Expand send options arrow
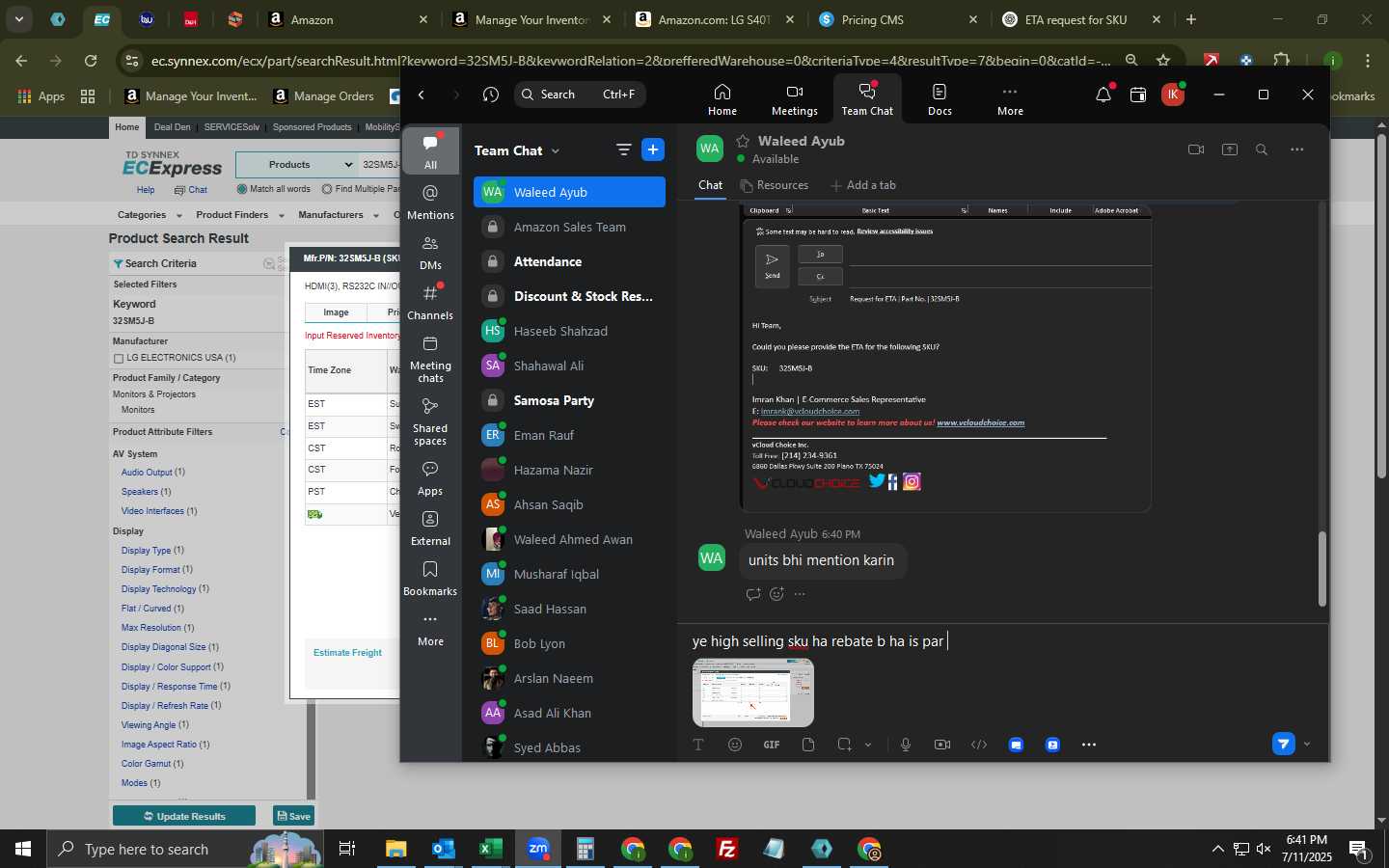Screen dimensions: 1389x868 [x=1307, y=744]
